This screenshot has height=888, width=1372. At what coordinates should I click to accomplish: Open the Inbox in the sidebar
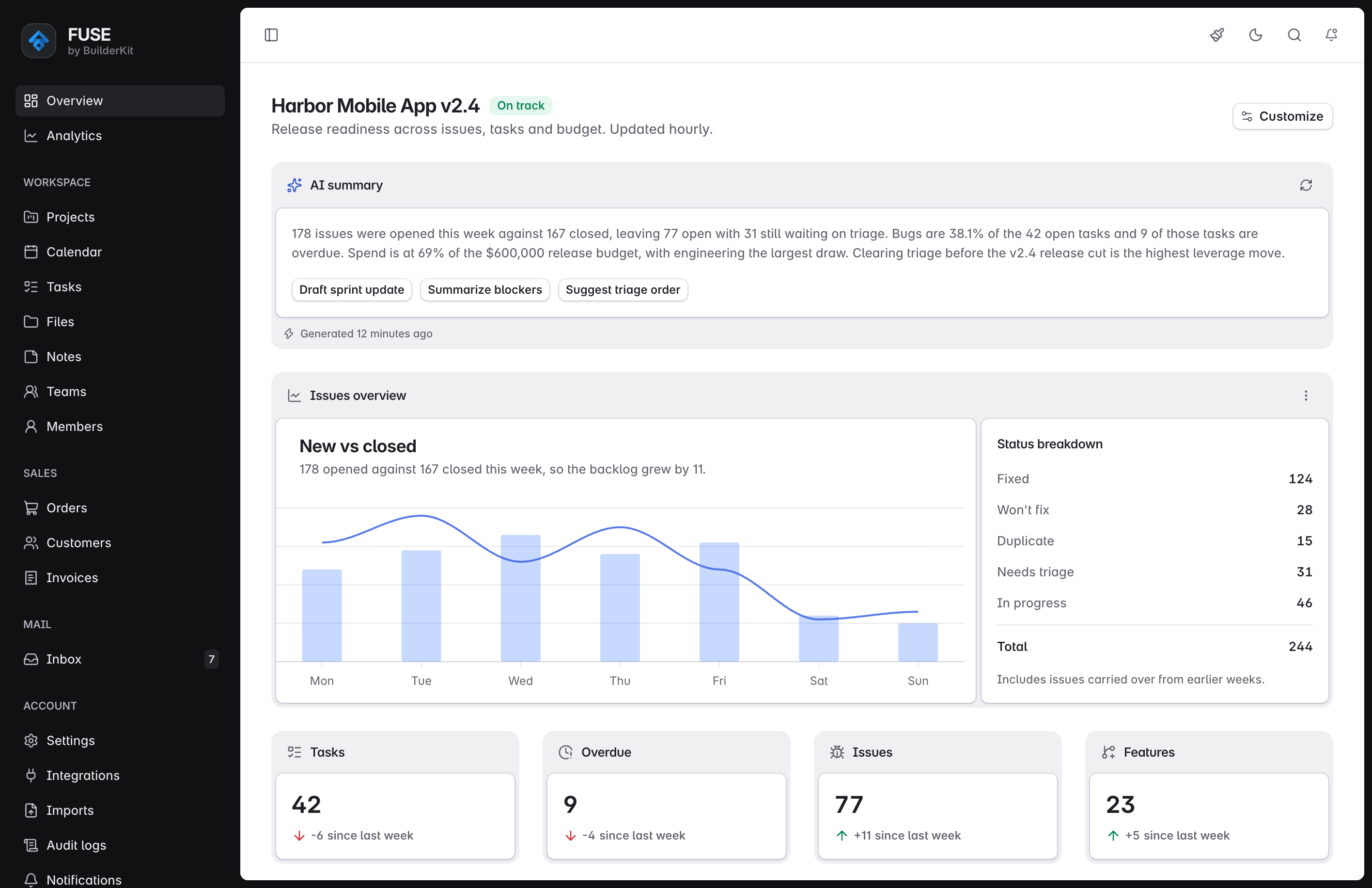(120, 659)
